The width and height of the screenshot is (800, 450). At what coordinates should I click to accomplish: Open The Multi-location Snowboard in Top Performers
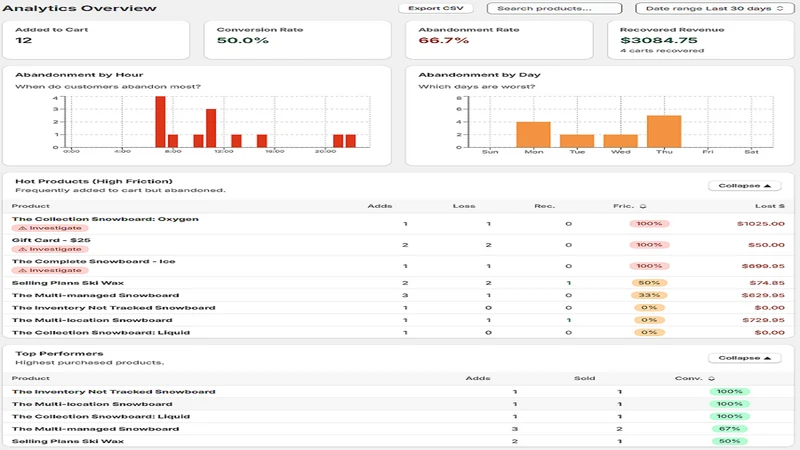click(x=398, y=404)
